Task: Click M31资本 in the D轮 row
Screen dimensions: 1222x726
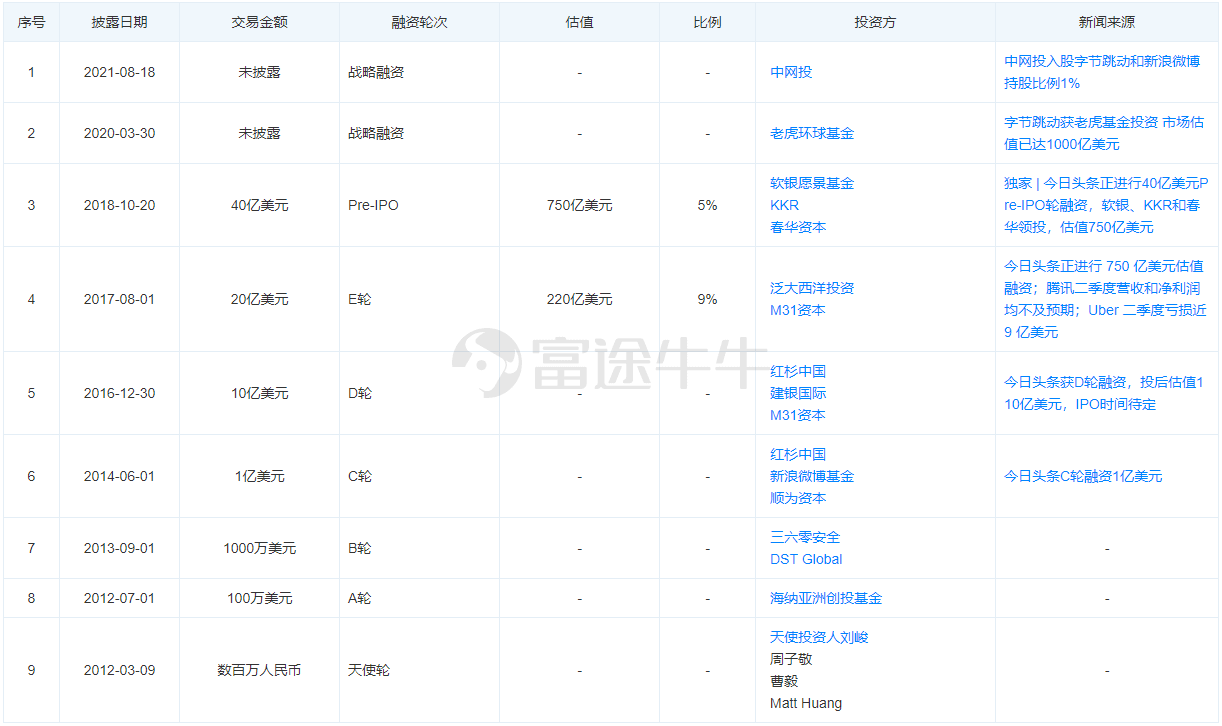Action: 798,415
